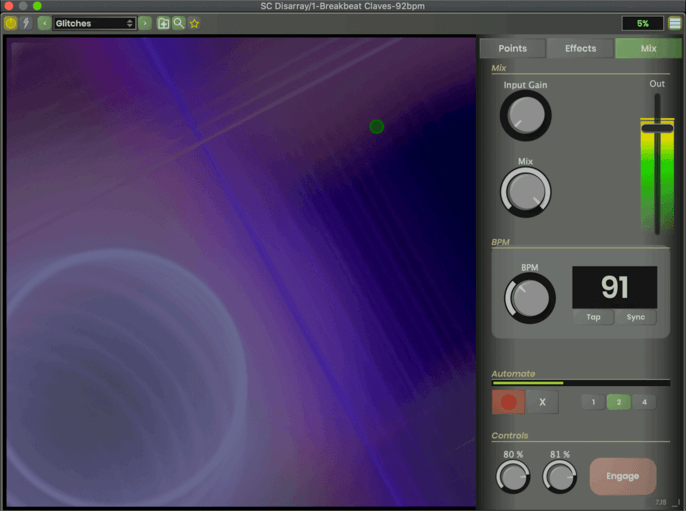Select automate length 4

click(644, 402)
